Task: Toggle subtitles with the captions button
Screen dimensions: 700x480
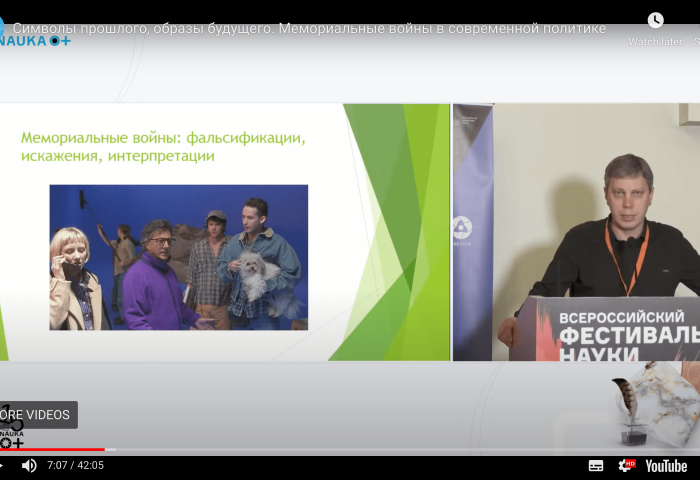Action: (x=596, y=466)
